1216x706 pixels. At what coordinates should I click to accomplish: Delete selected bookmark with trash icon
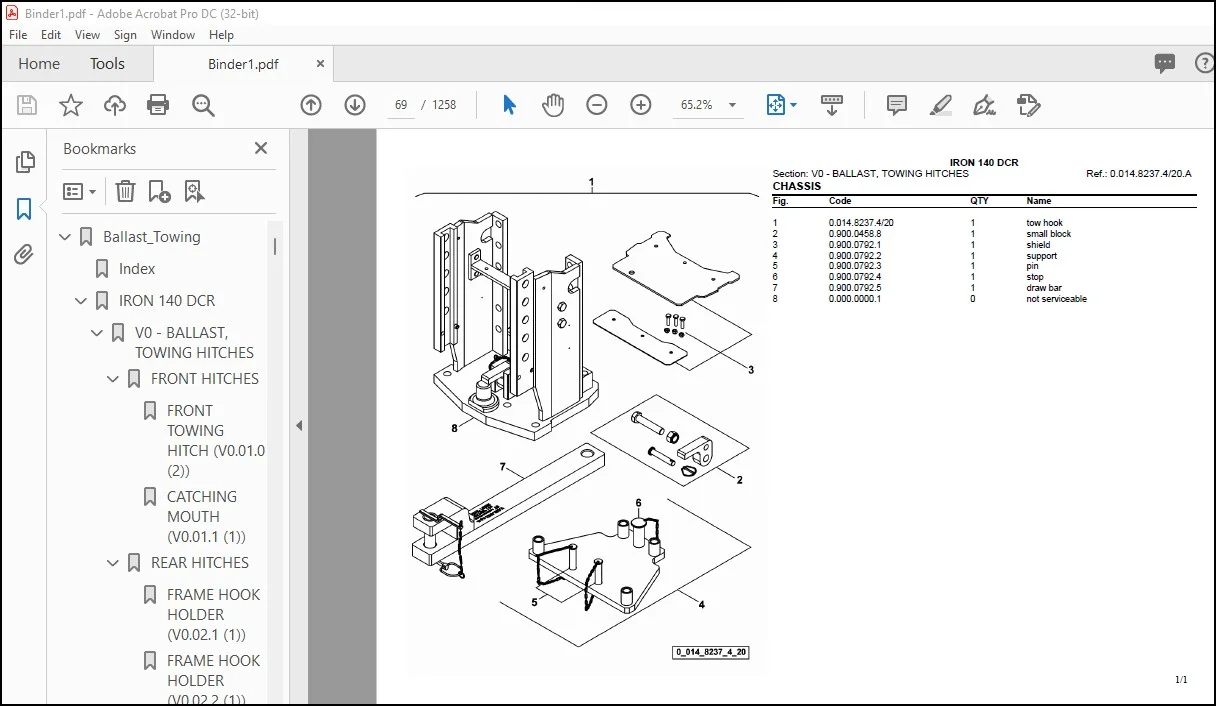125,191
